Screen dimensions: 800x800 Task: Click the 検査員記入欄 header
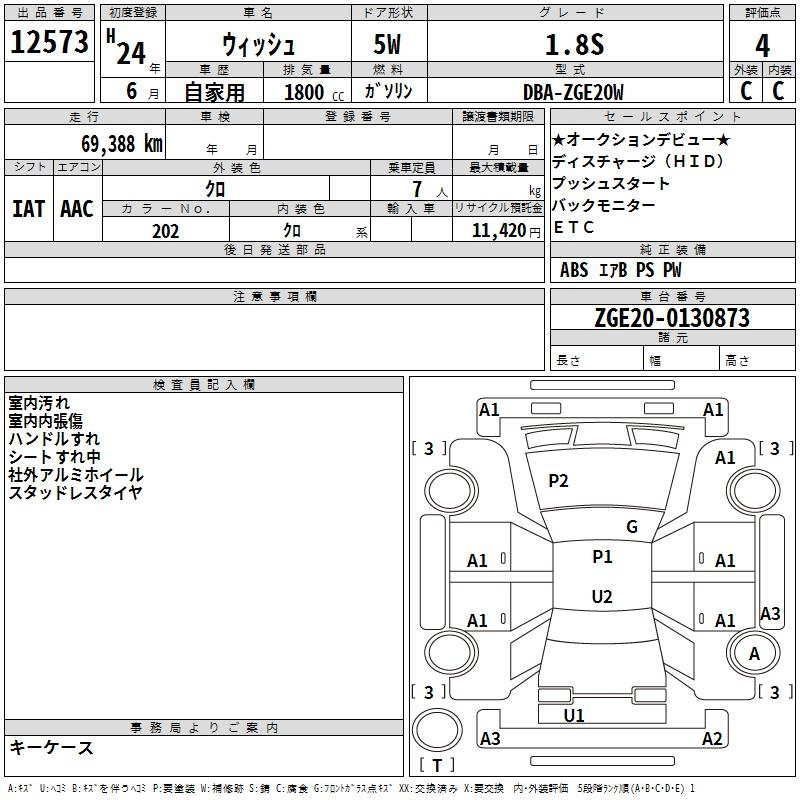point(204,385)
